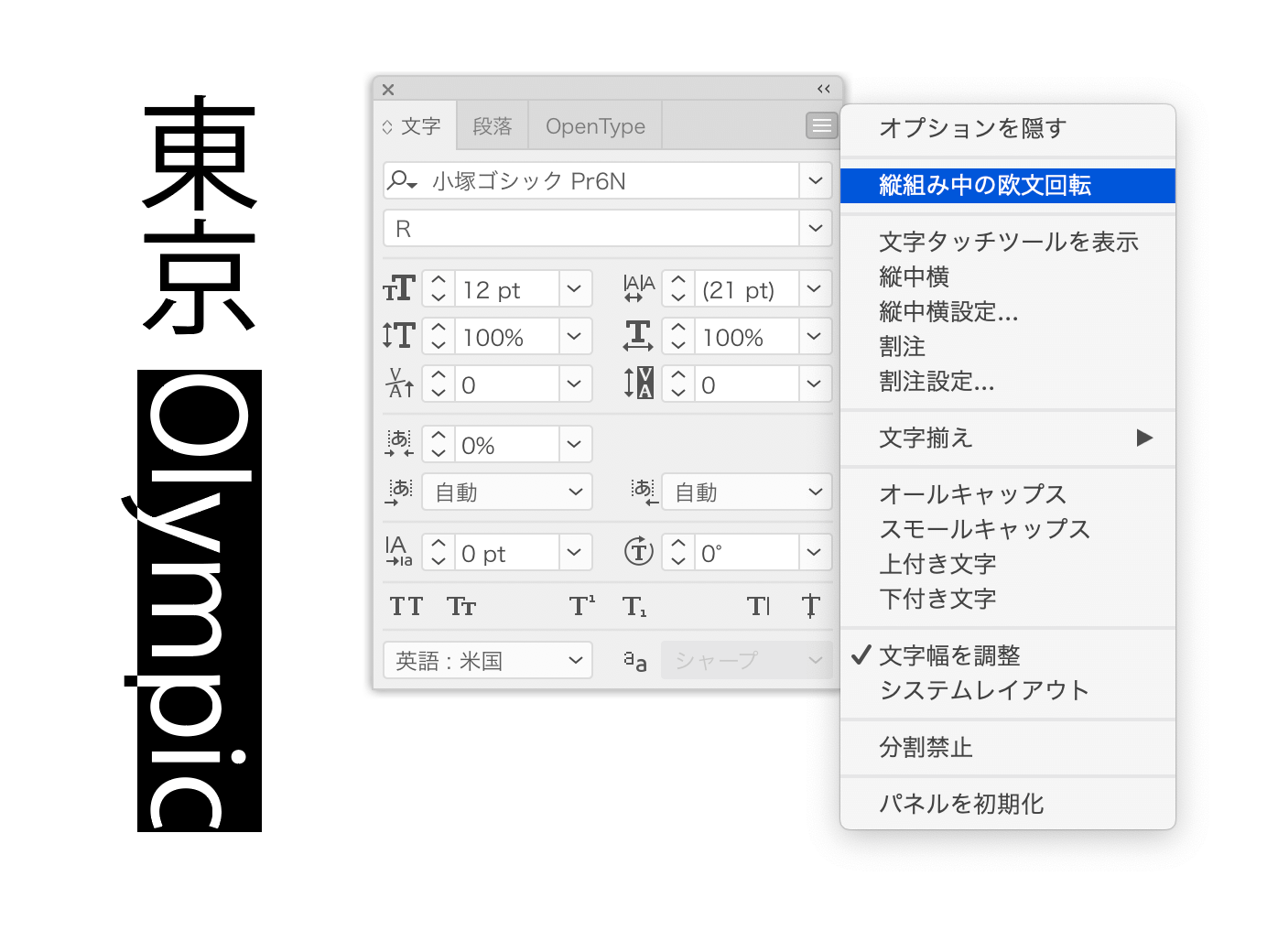Open right aki 自動 dropdown
1278x952 pixels.
(x=747, y=492)
